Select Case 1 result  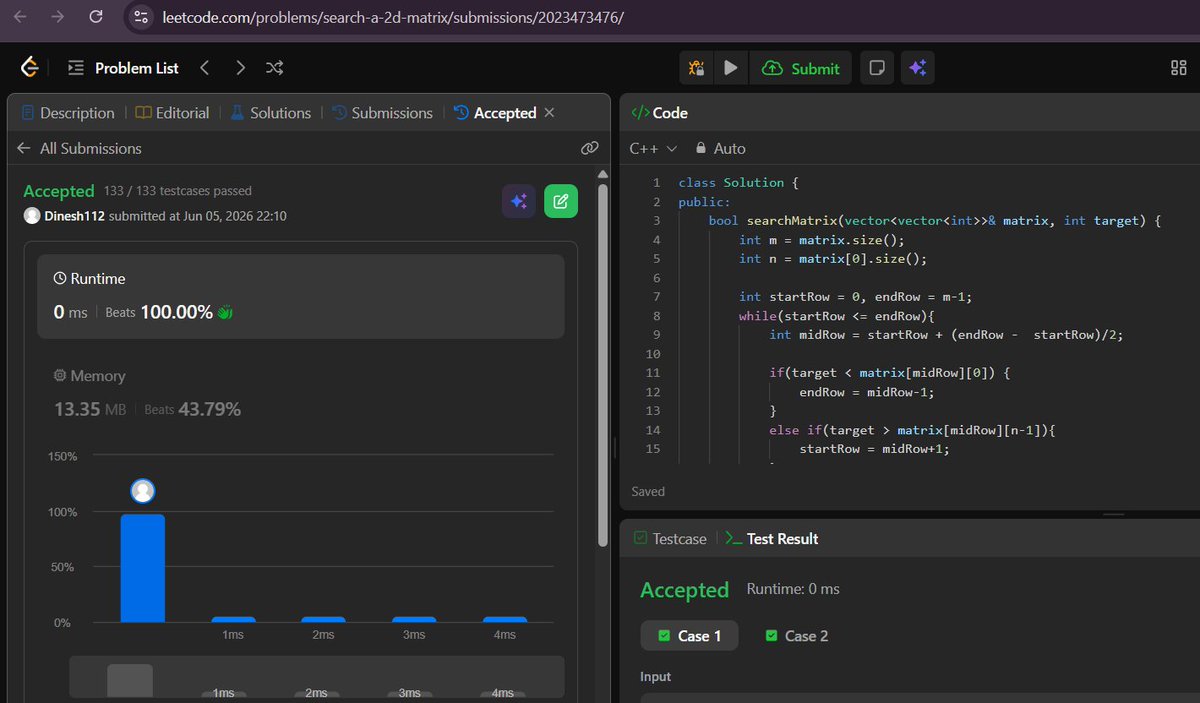[x=688, y=636]
